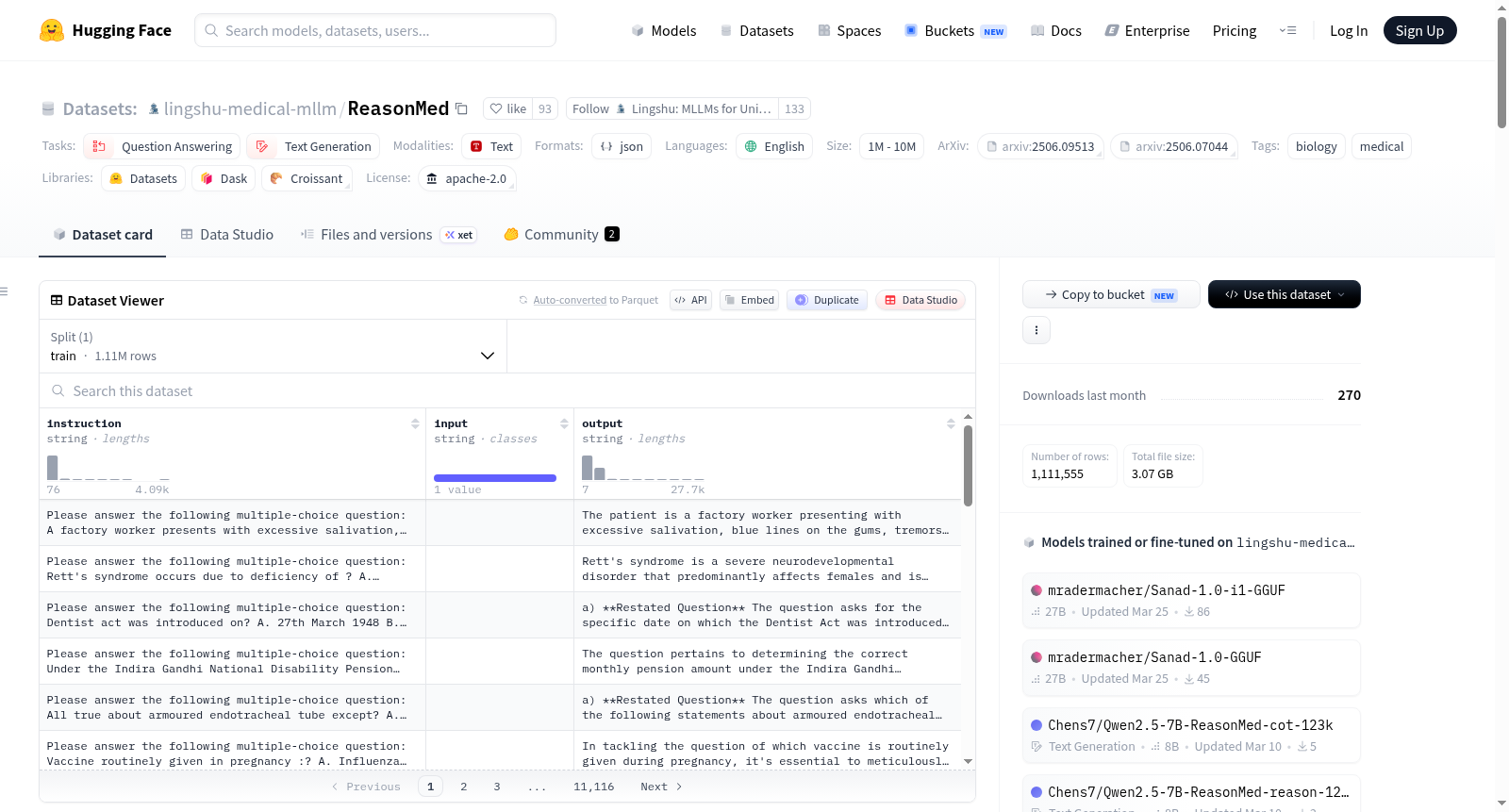1509x812 pixels.
Task: Sort the instruction column
Action: pyautogui.click(x=415, y=423)
